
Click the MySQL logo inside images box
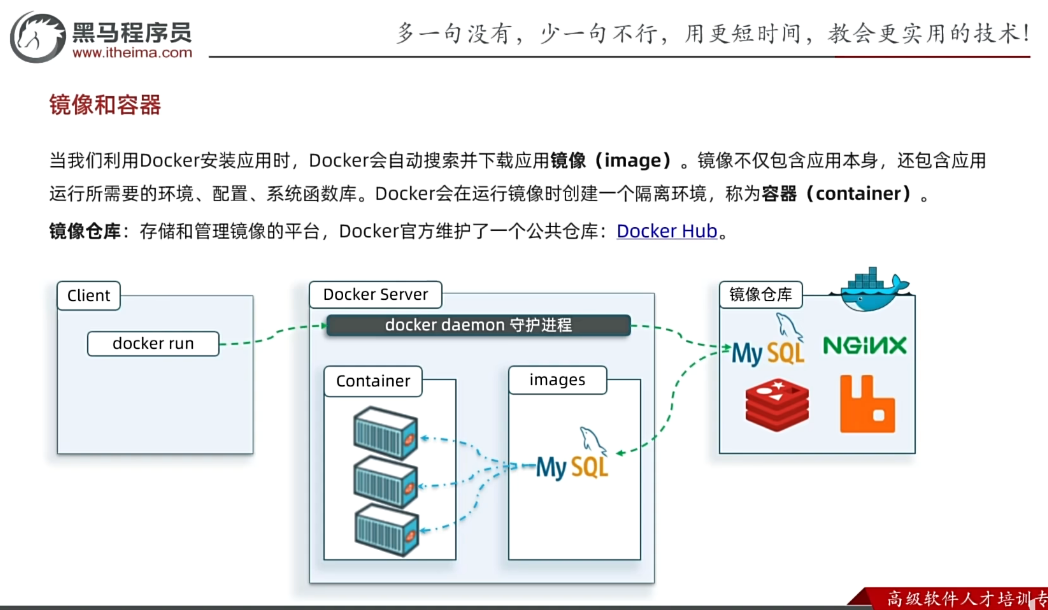tap(574, 459)
